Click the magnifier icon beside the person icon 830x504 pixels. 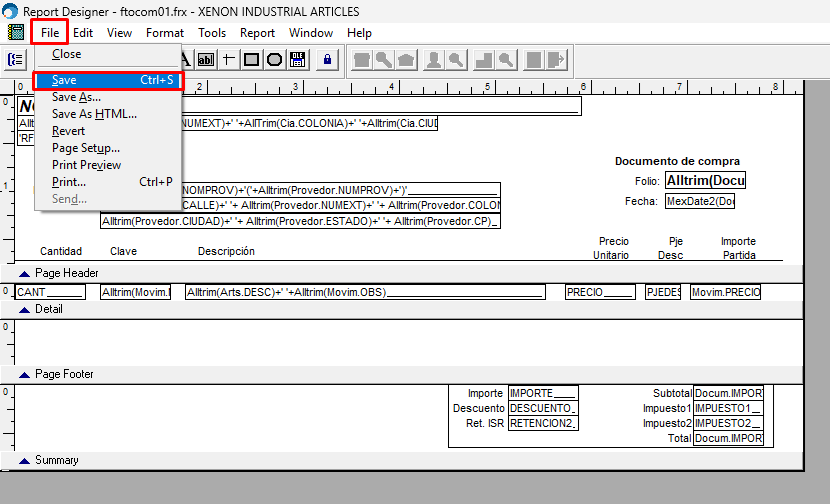point(456,60)
